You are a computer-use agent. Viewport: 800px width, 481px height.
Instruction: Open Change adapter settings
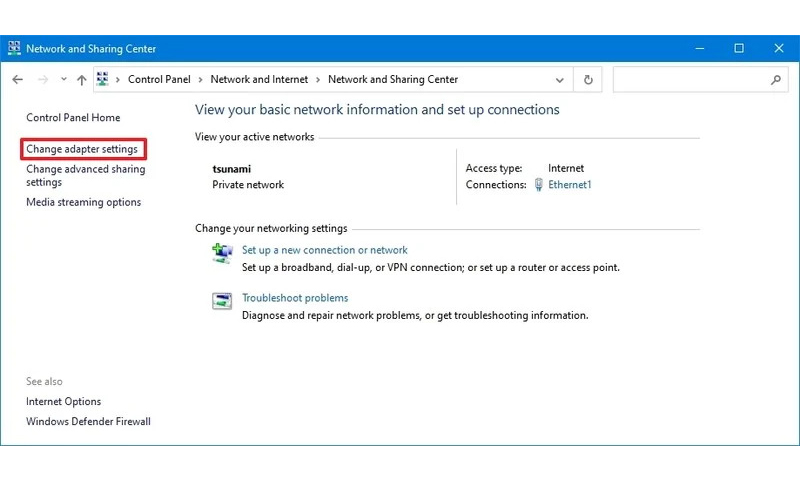point(82,149)
